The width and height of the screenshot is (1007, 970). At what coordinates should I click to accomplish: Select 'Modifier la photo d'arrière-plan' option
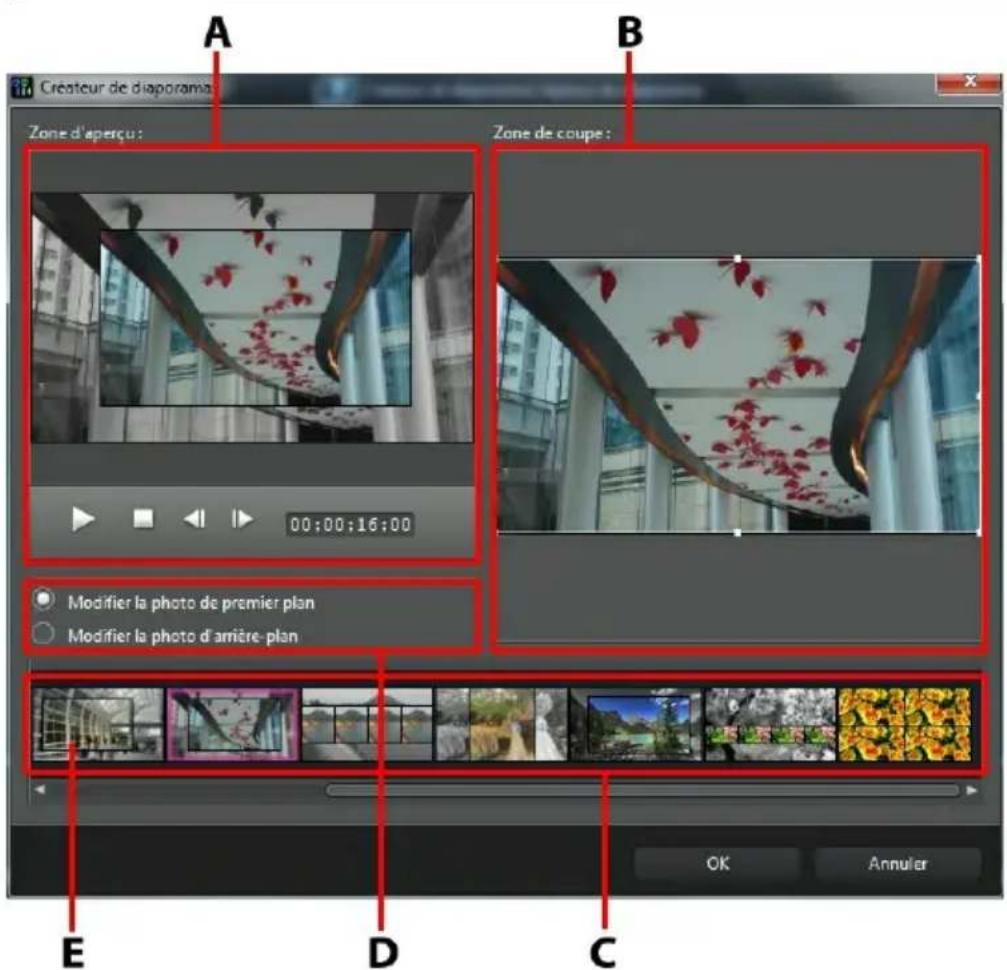coord(43,633)
